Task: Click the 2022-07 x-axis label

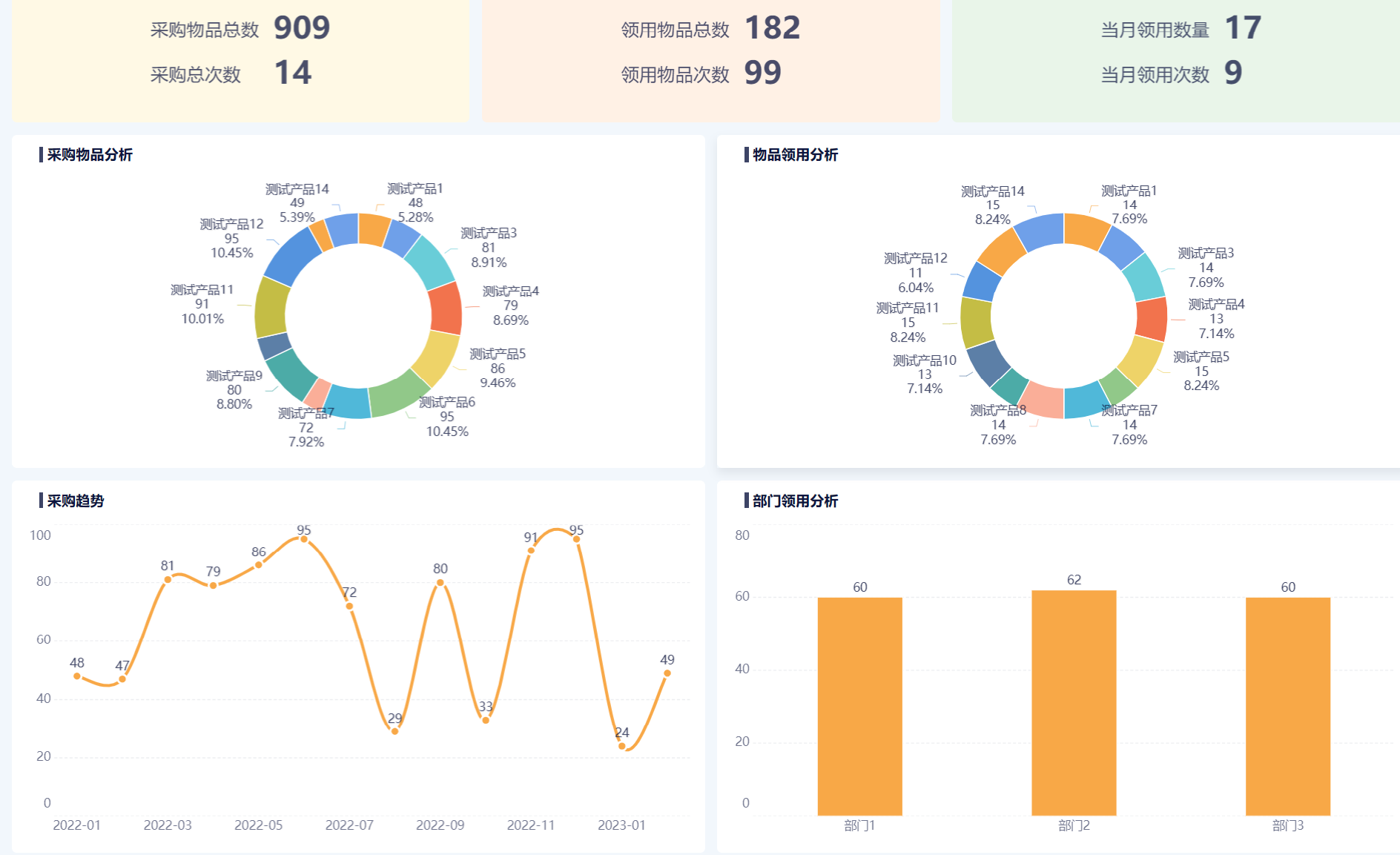Action: [x=349, y=825]
